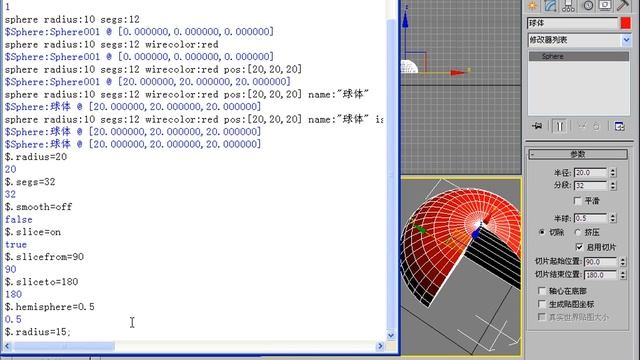This screenshot has height=360, width=640.
Task: Click the vertical scrollbar thumb in listener
Action: [391, 173]
